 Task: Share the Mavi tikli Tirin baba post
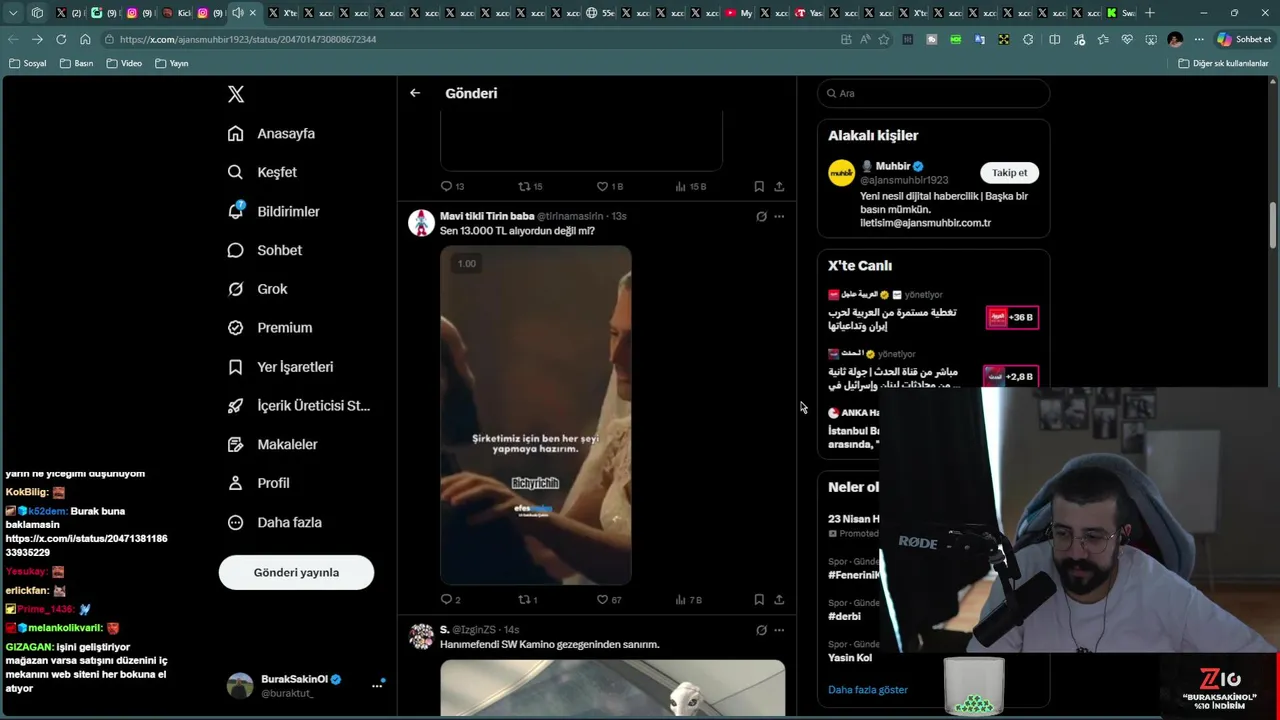tap(779, 600)
